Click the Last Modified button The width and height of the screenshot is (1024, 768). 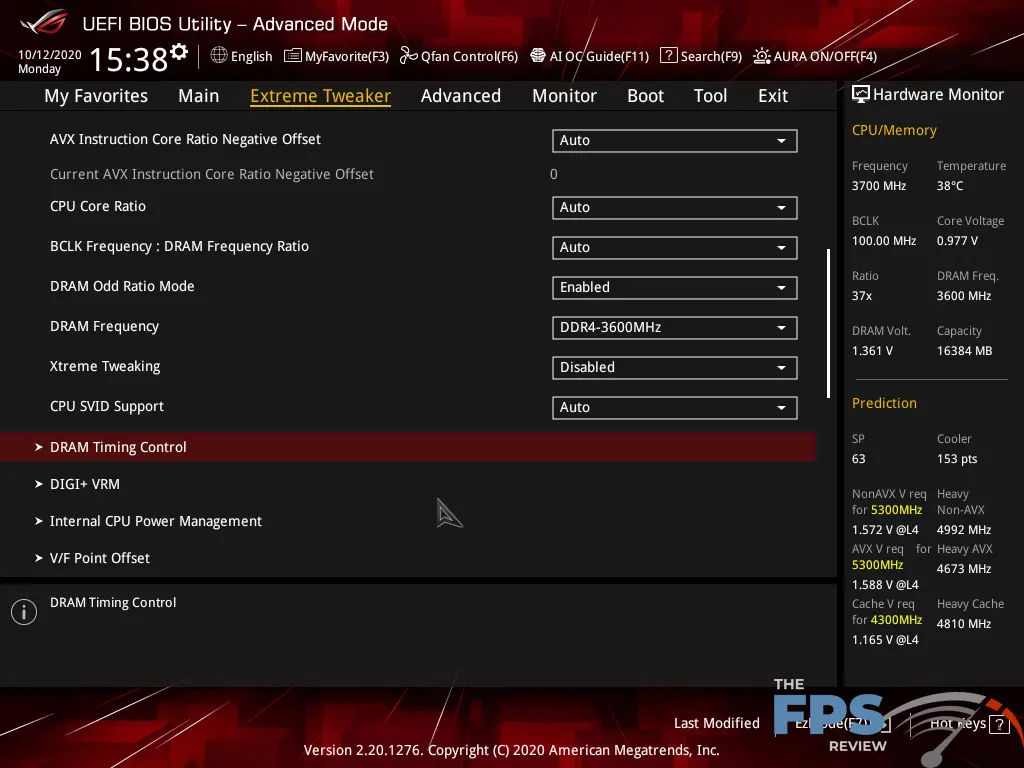(716, 723)
